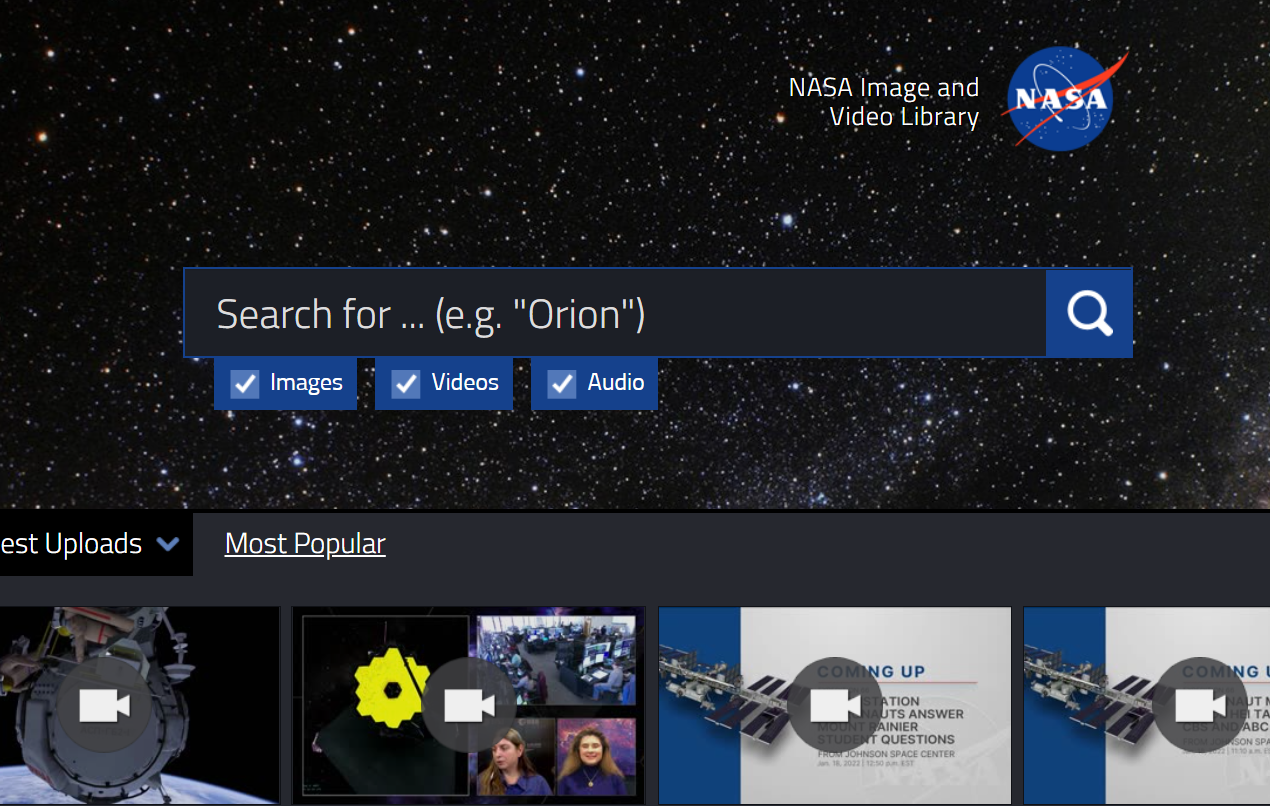Click the checkmark icon inside the Audio filter
1270x806 pixels.
(x=561, y=383)
